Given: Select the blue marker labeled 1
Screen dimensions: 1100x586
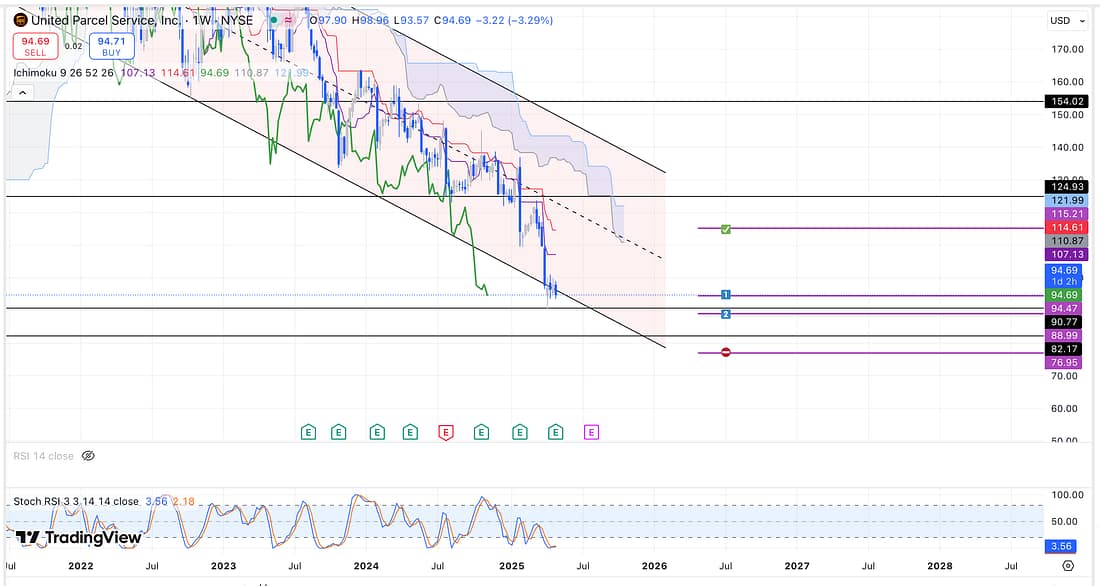Looking at the screenshot, I should (726, 295).
